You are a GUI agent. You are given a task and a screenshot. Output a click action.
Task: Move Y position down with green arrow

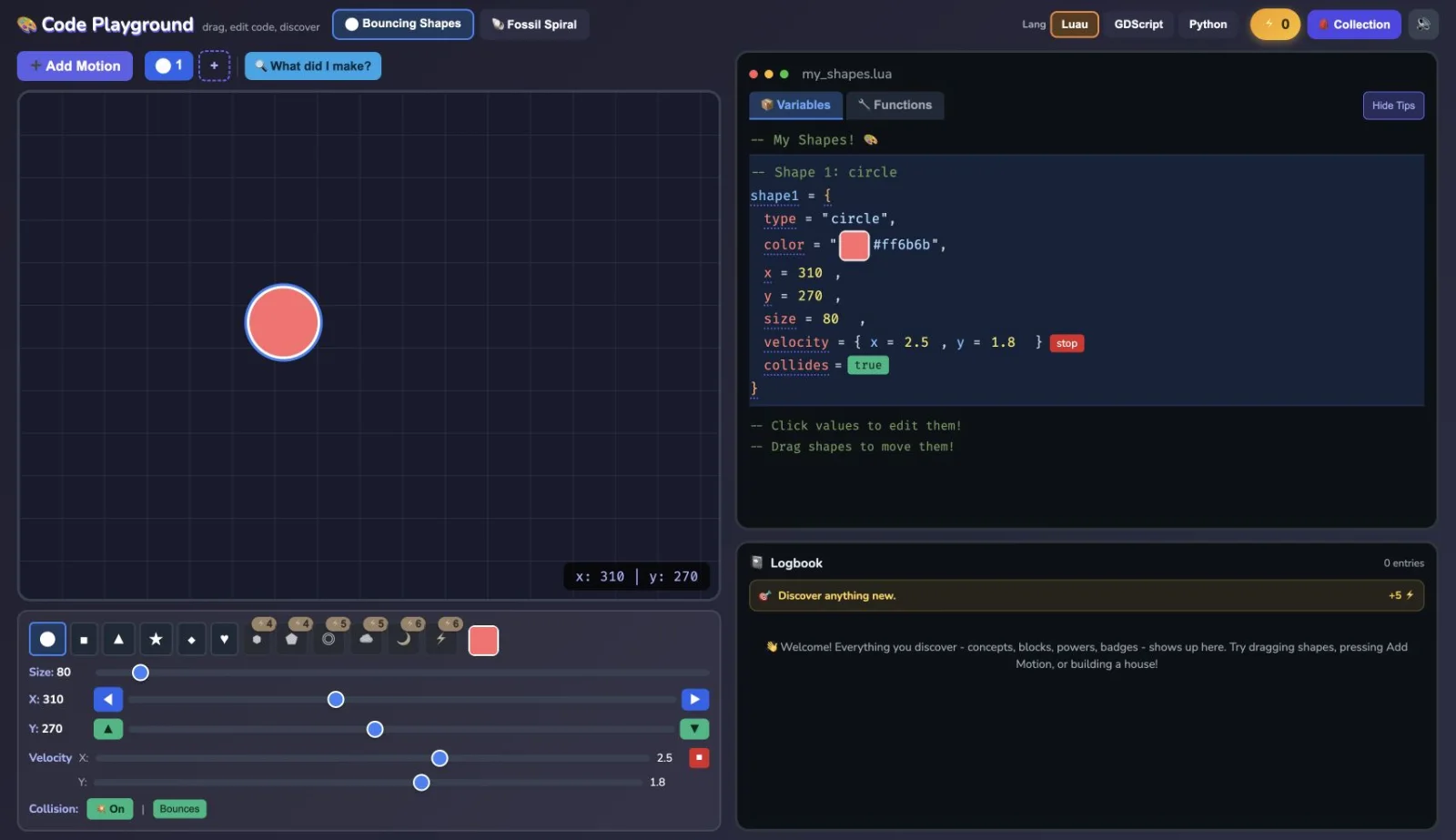coord(694,729)
